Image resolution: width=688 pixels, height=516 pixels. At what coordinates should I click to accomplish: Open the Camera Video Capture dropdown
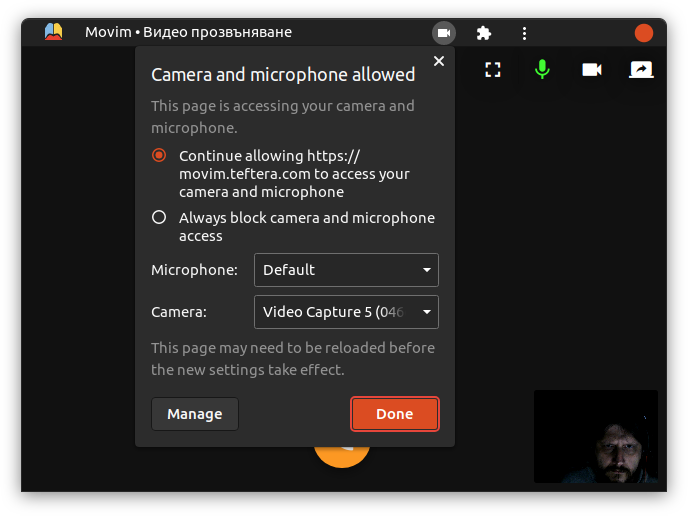tap(346, 312)
